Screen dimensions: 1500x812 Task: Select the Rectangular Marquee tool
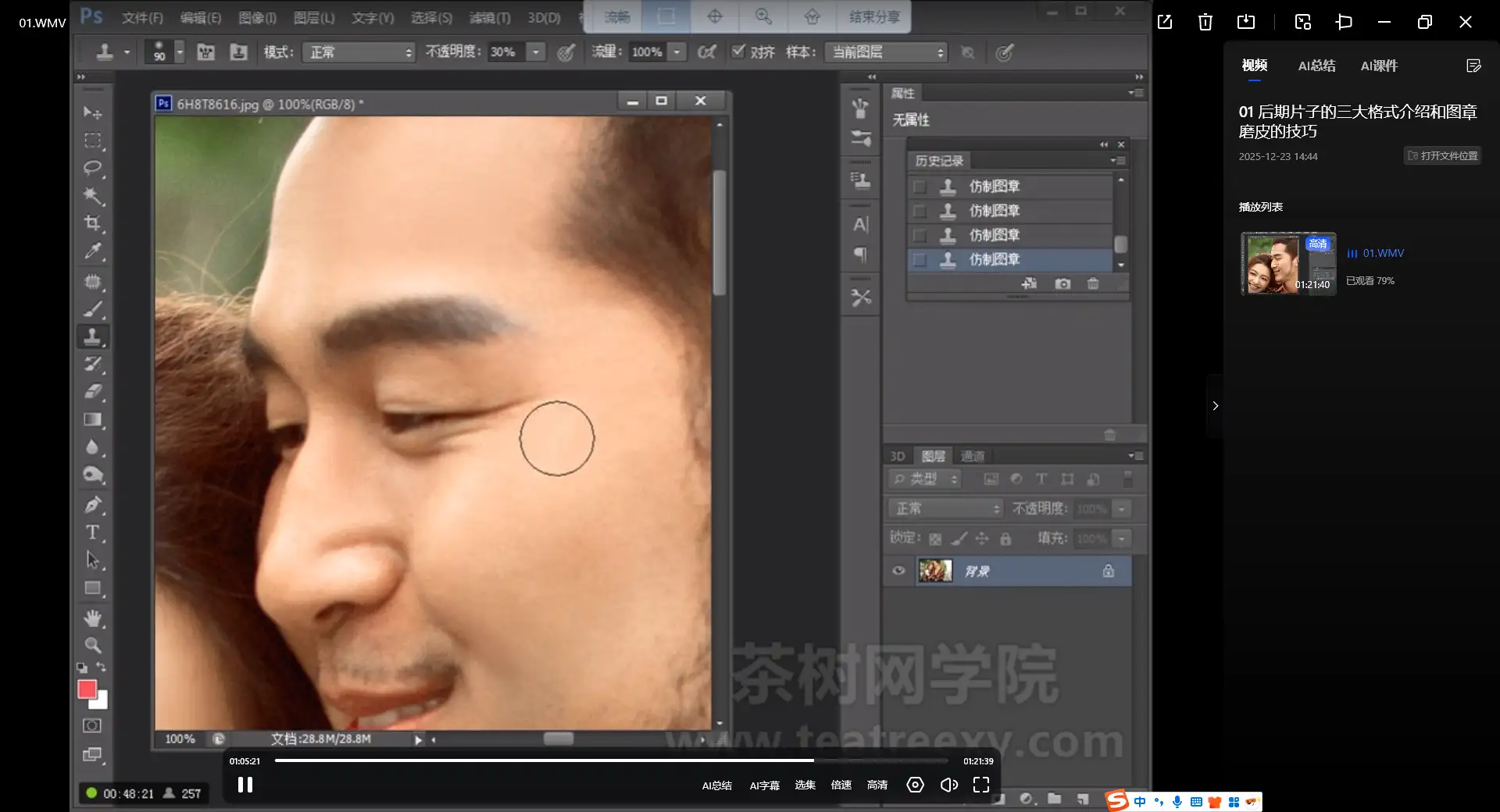[92, 141]
